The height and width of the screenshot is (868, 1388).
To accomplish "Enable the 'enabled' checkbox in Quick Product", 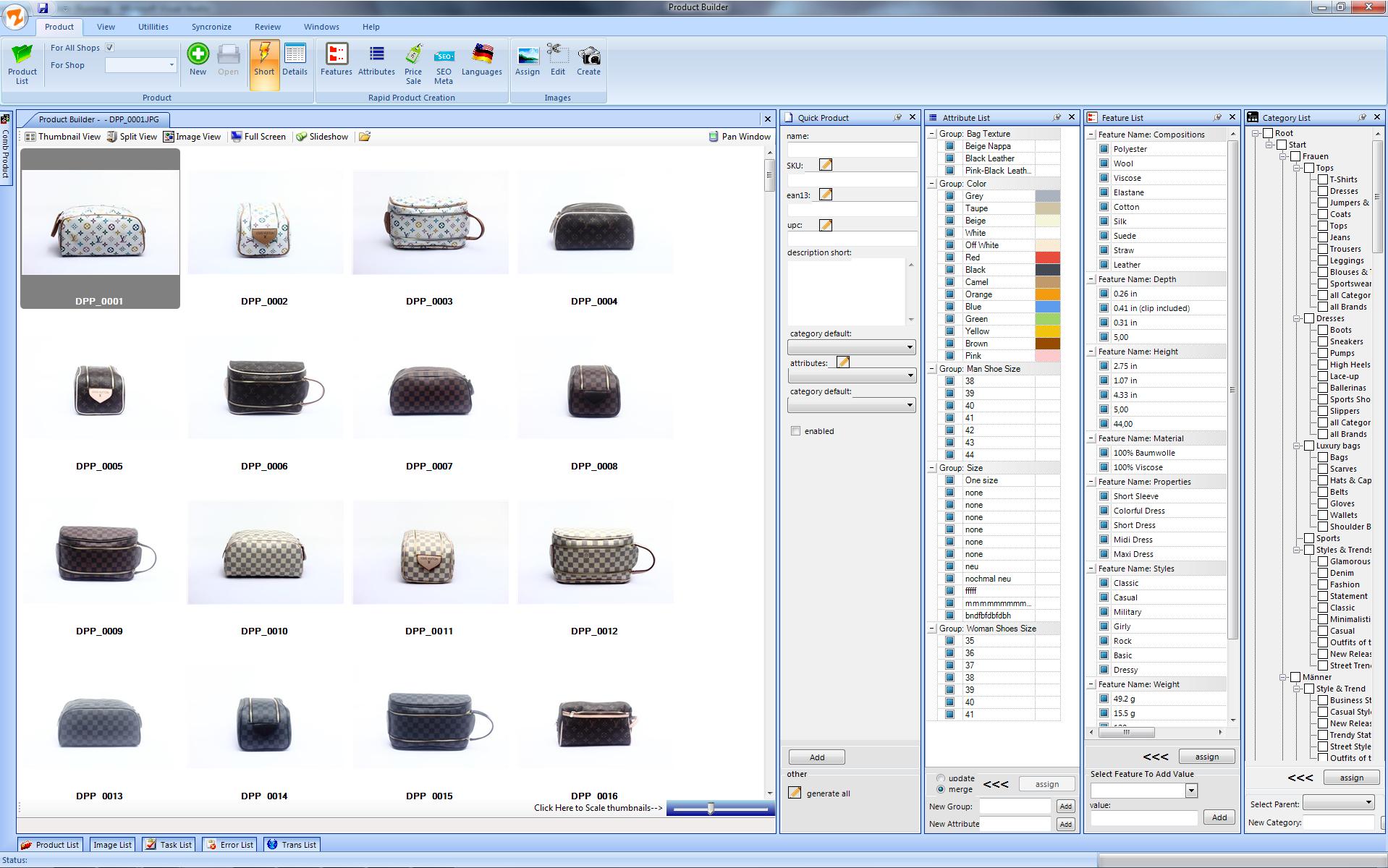I will pyautogui.click(x=796, y=431).
